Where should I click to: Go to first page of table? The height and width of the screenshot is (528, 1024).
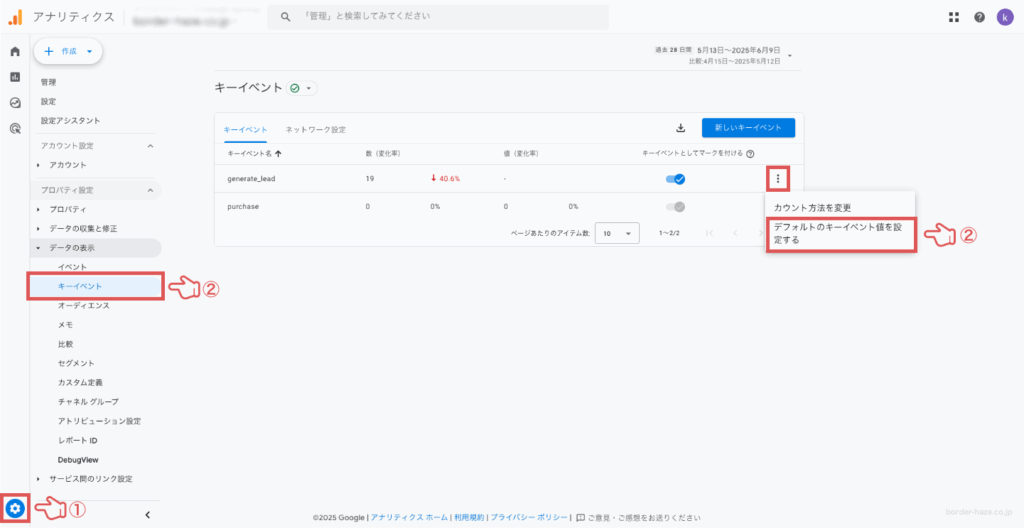click(x=710, y=233)
